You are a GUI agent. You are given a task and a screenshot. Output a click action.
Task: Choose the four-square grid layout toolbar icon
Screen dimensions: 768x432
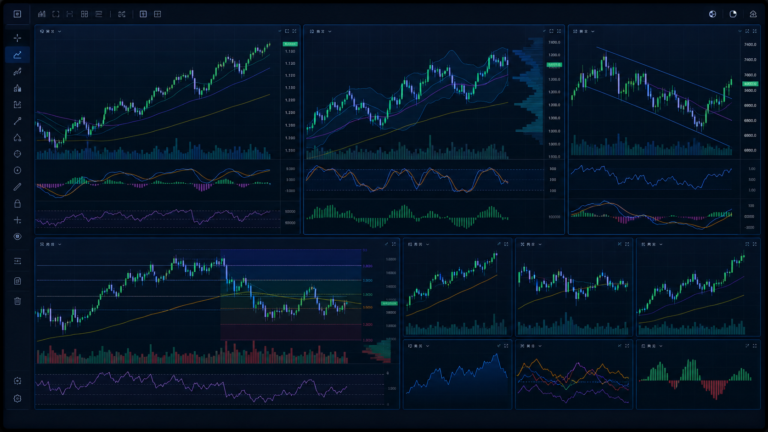[84, 14]
